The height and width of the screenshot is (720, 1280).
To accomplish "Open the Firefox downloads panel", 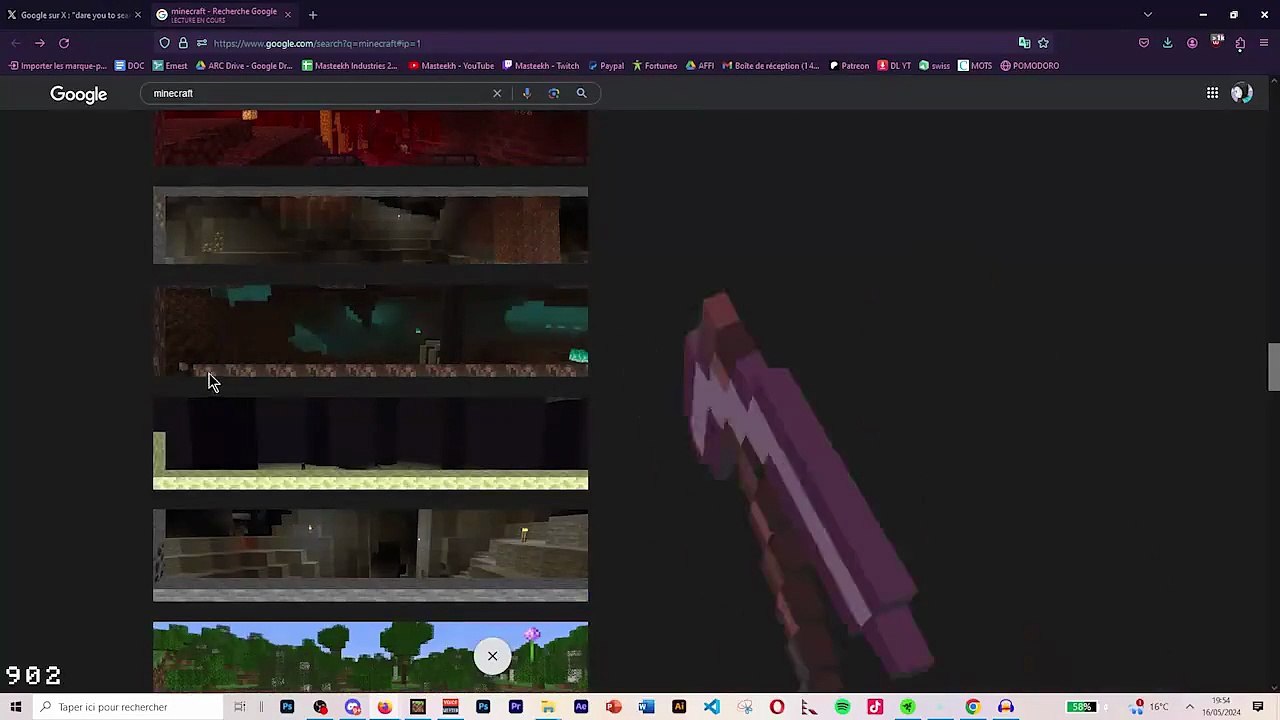I will [x=1168, y=43].
